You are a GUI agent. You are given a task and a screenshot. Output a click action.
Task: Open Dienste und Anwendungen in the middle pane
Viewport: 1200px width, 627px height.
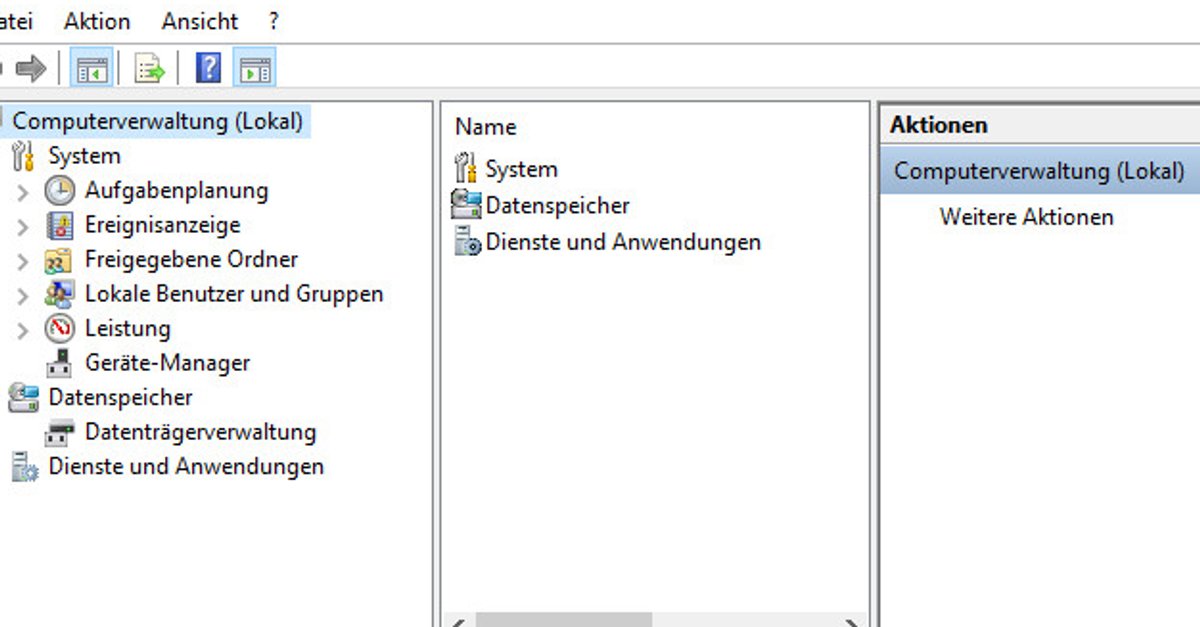pos(622,242)
